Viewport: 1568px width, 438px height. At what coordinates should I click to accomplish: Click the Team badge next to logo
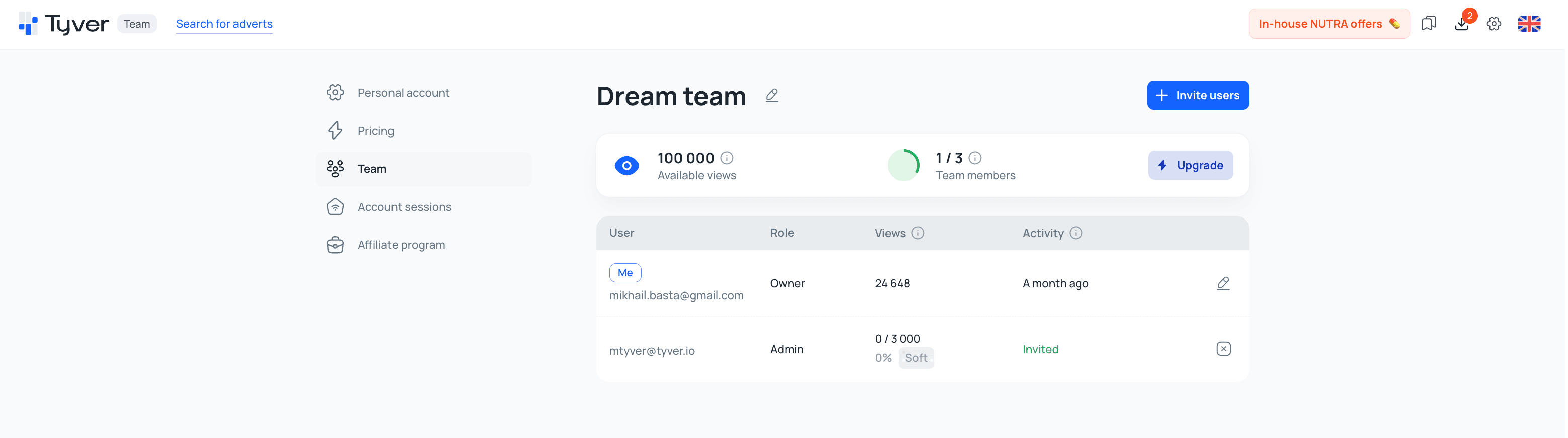coord(137,24)
